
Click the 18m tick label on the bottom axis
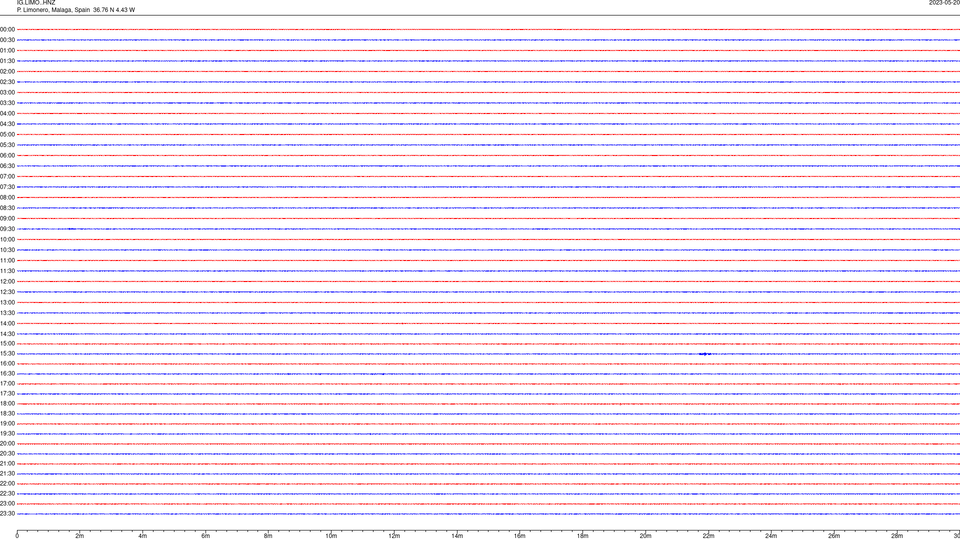point(583,536)
